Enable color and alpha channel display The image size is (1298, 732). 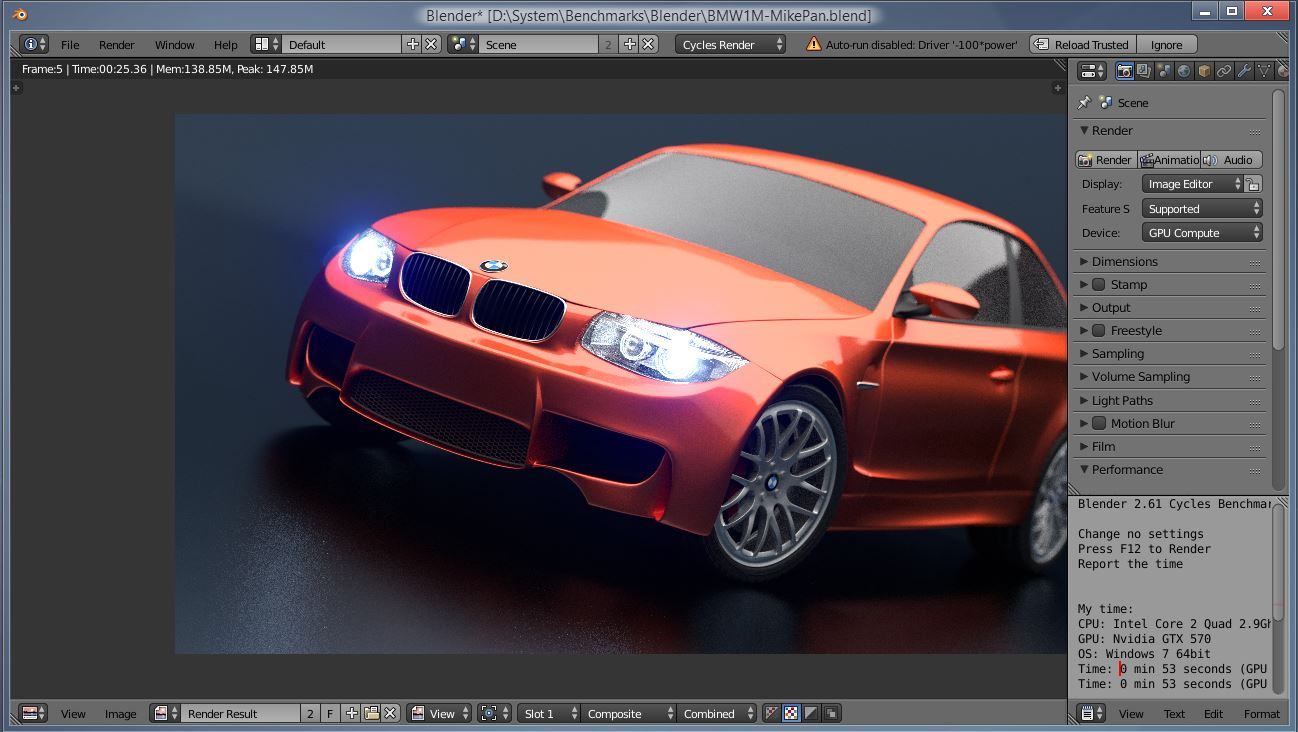click(x=791, y=713)
